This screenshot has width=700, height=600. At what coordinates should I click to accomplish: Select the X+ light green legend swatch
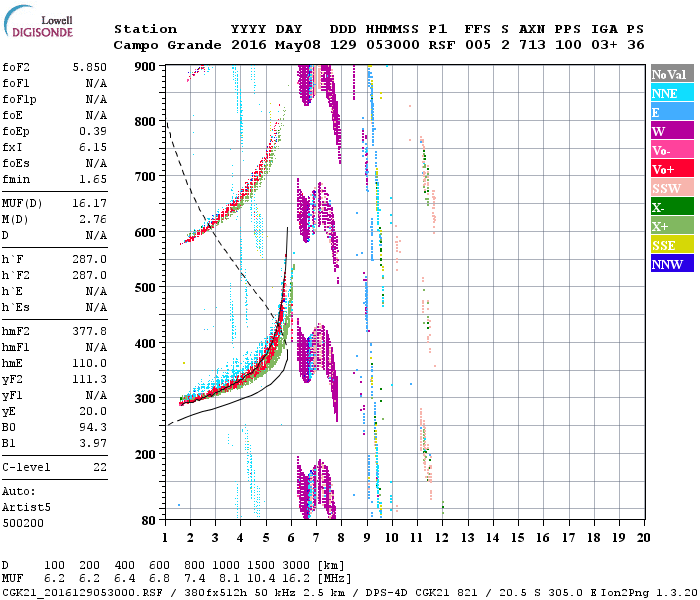(x=672, y=226)
